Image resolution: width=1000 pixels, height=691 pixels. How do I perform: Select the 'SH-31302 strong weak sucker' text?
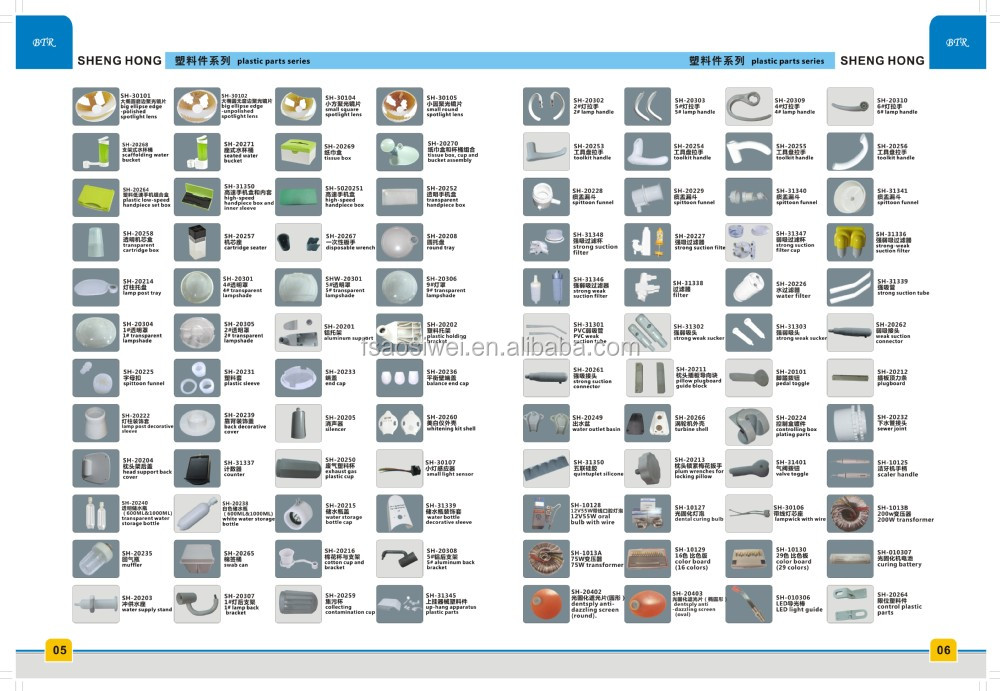(699, 332)
